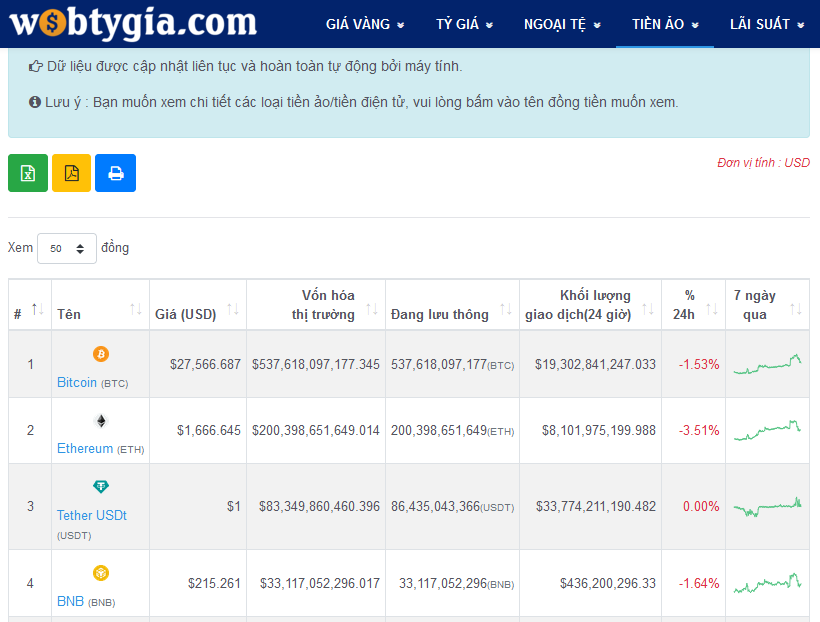Open the Tether USDt detail link

92,515
